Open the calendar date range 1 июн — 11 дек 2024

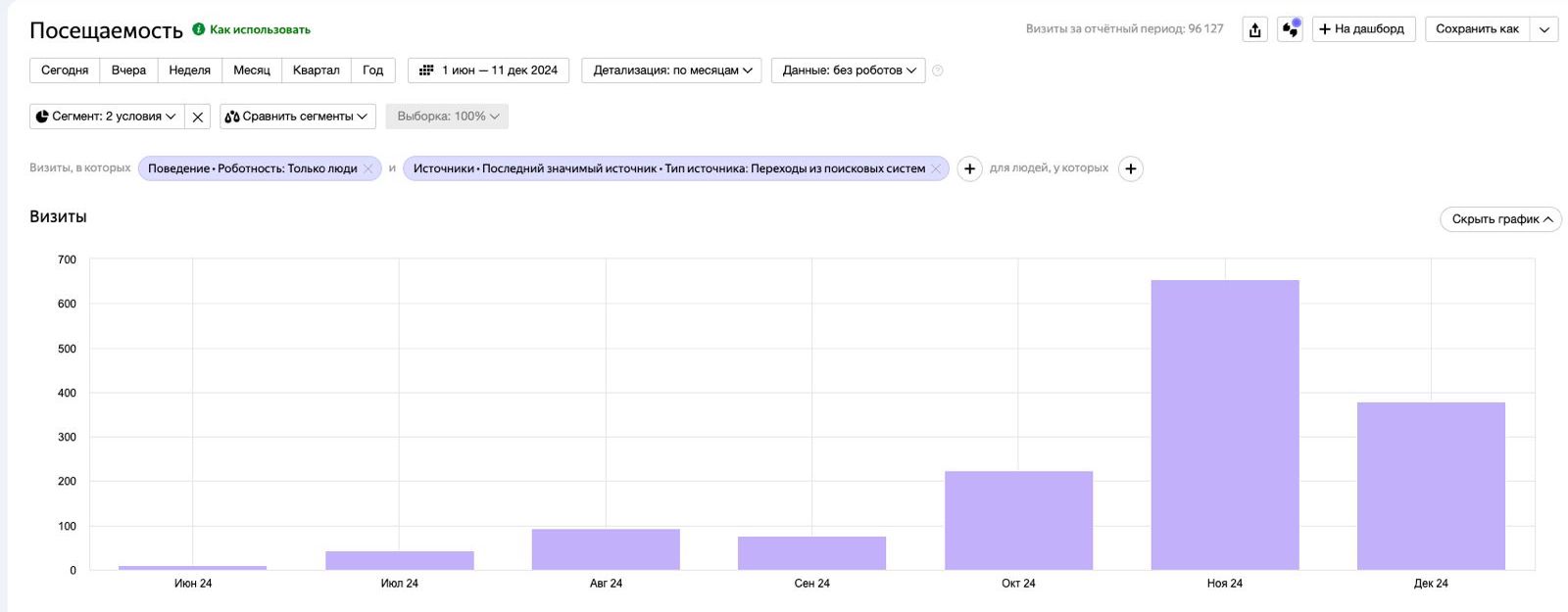[x=488, y=71]
